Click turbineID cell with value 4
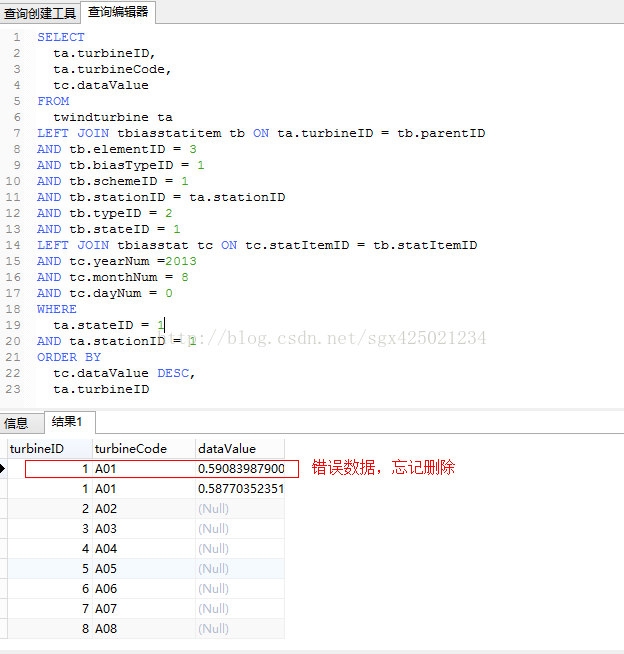Image resolution: width=624 pixels, height=654 pixels. tap(50, 548)
